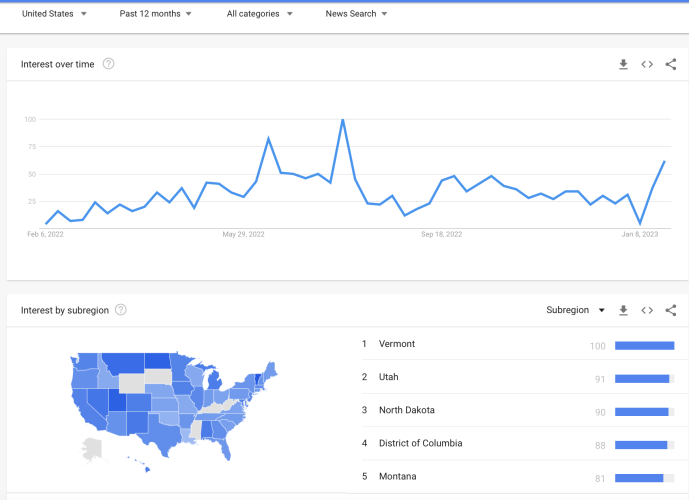The image size is (689, 500).
Task: Open embed code for subregion map
Action: point(647,310)
